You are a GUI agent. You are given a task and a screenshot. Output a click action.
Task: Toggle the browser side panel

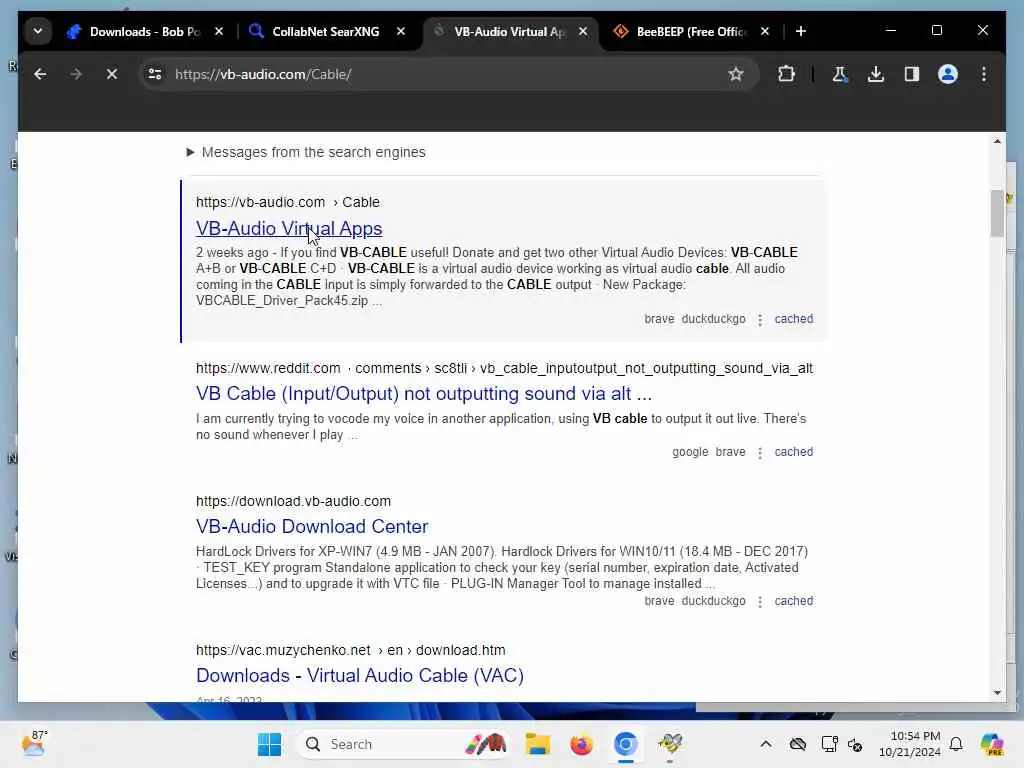coord(912,74)
